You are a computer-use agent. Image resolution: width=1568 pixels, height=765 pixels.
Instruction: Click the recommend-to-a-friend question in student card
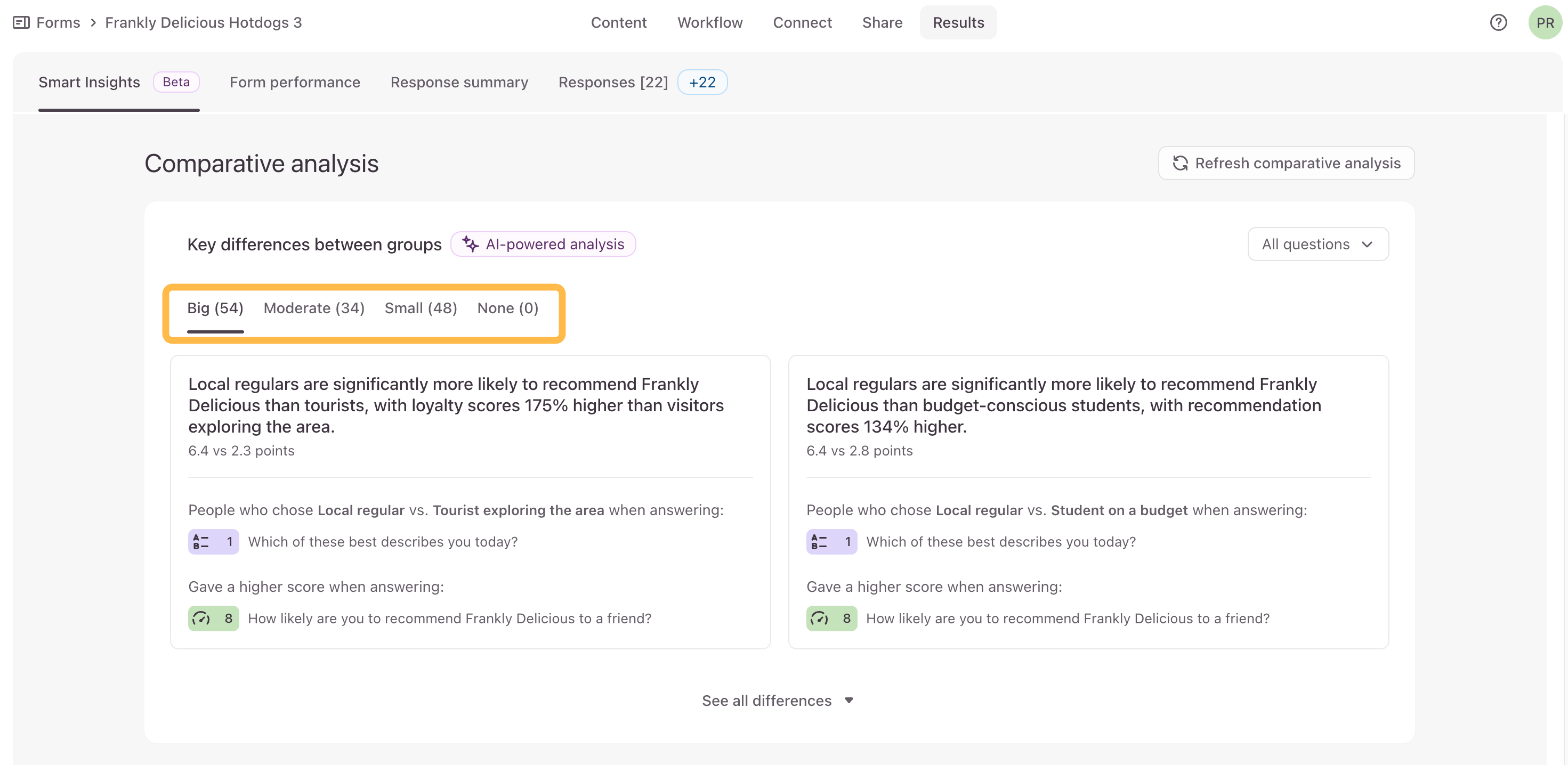tap(1068, 618)
